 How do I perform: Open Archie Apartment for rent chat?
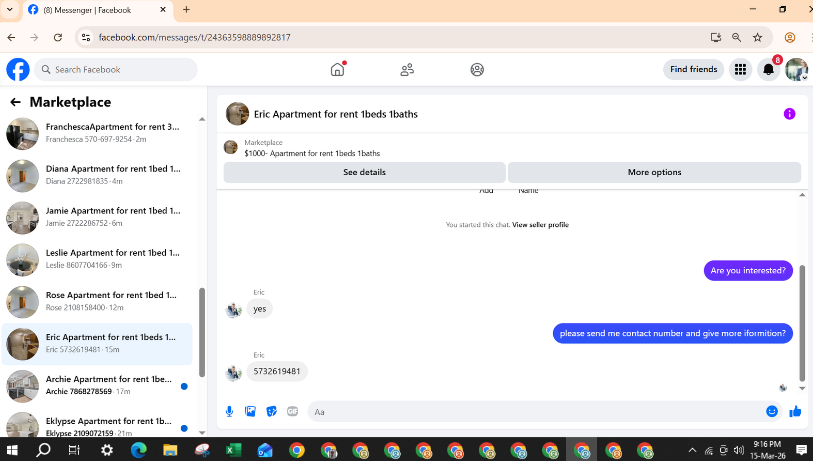click(x=97, y=386)
